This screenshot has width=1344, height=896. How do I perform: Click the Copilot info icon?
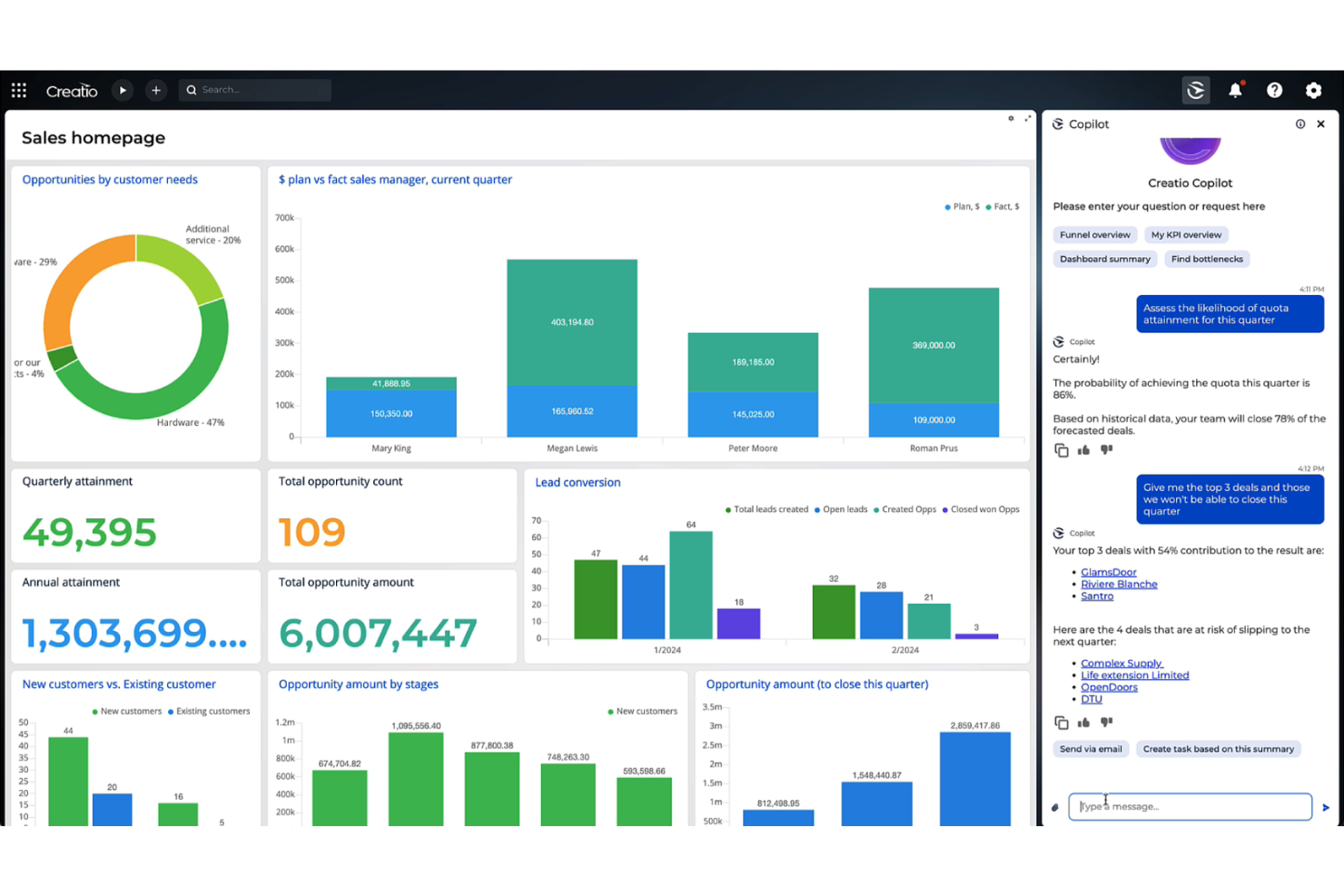tap(1300, 123)
